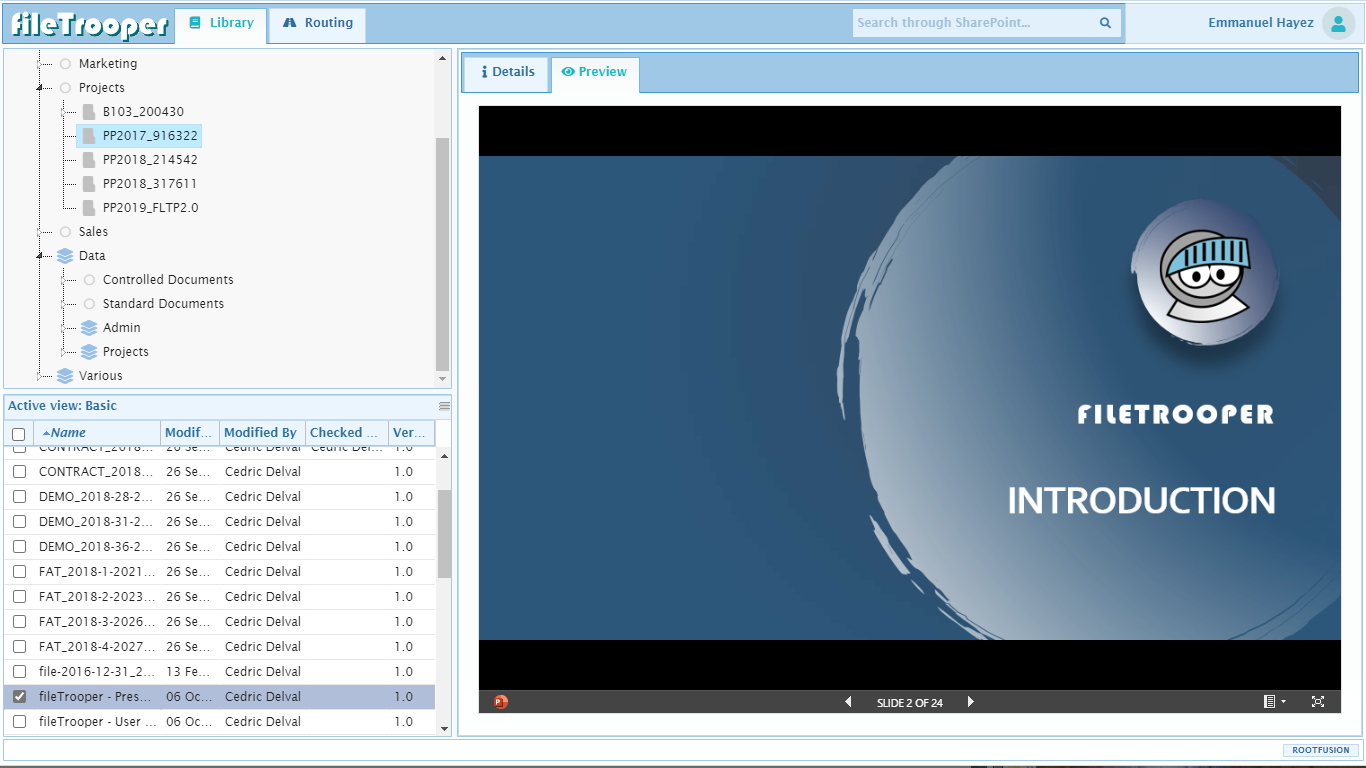
Task: Click the Data stacked layers icon
Action: pos(65,256)
